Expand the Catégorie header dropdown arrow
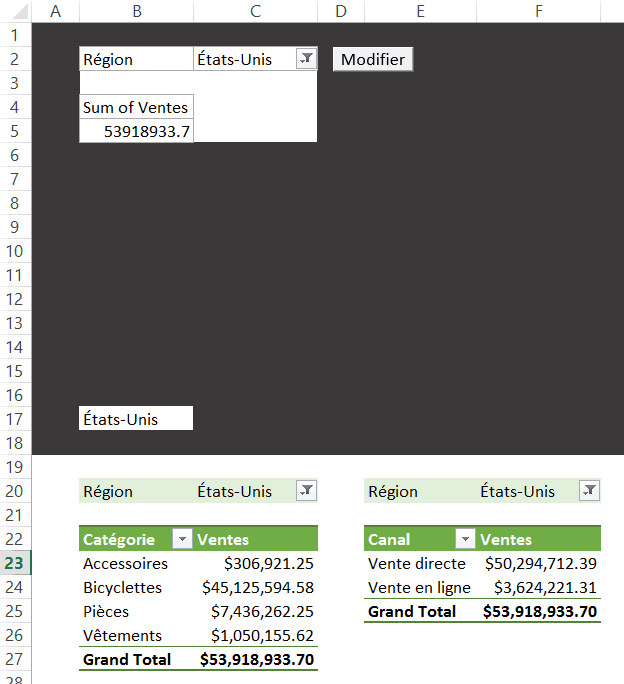The image size is (624, 684). coord(182,539)
